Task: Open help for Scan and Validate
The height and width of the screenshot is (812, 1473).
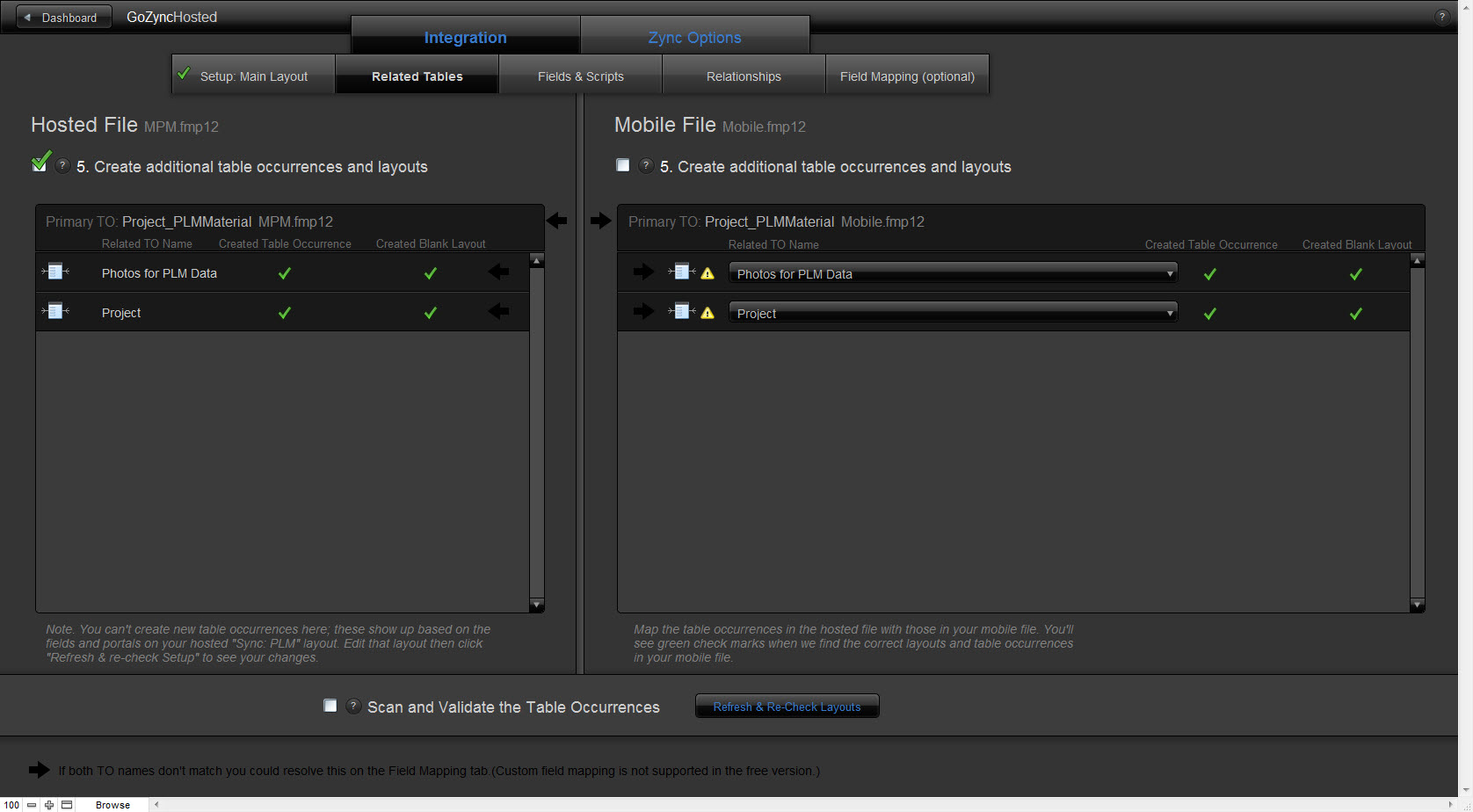Action: [x=353, y=706]
